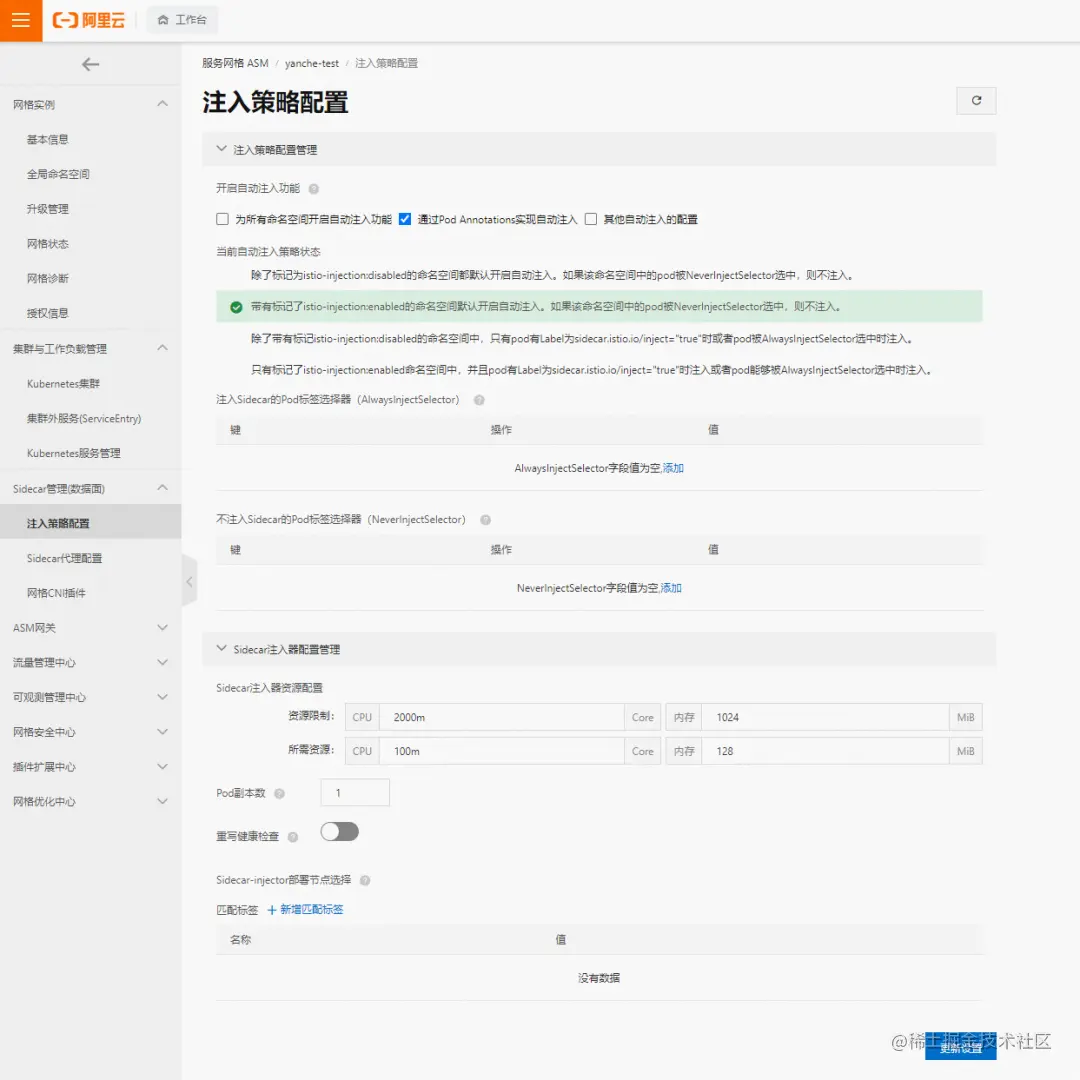Image resolution: width=1080 pixels, height=1080 pixels.
Task: Select policy text starting 只有标记了istio-injection:enabled
Action: [592, 371]
